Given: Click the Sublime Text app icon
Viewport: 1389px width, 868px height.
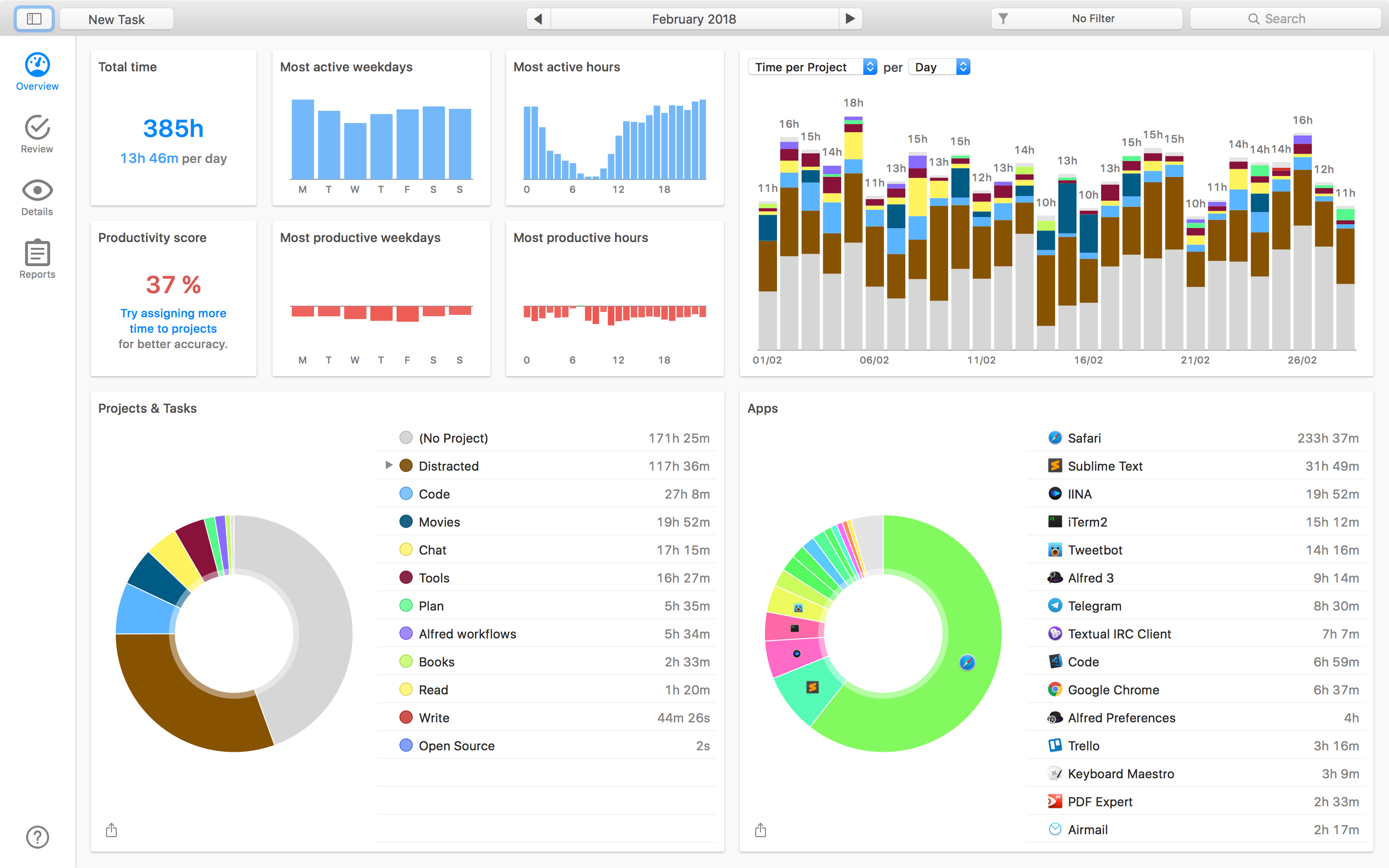Looking at the screenshot, I should coord(1055,465).
